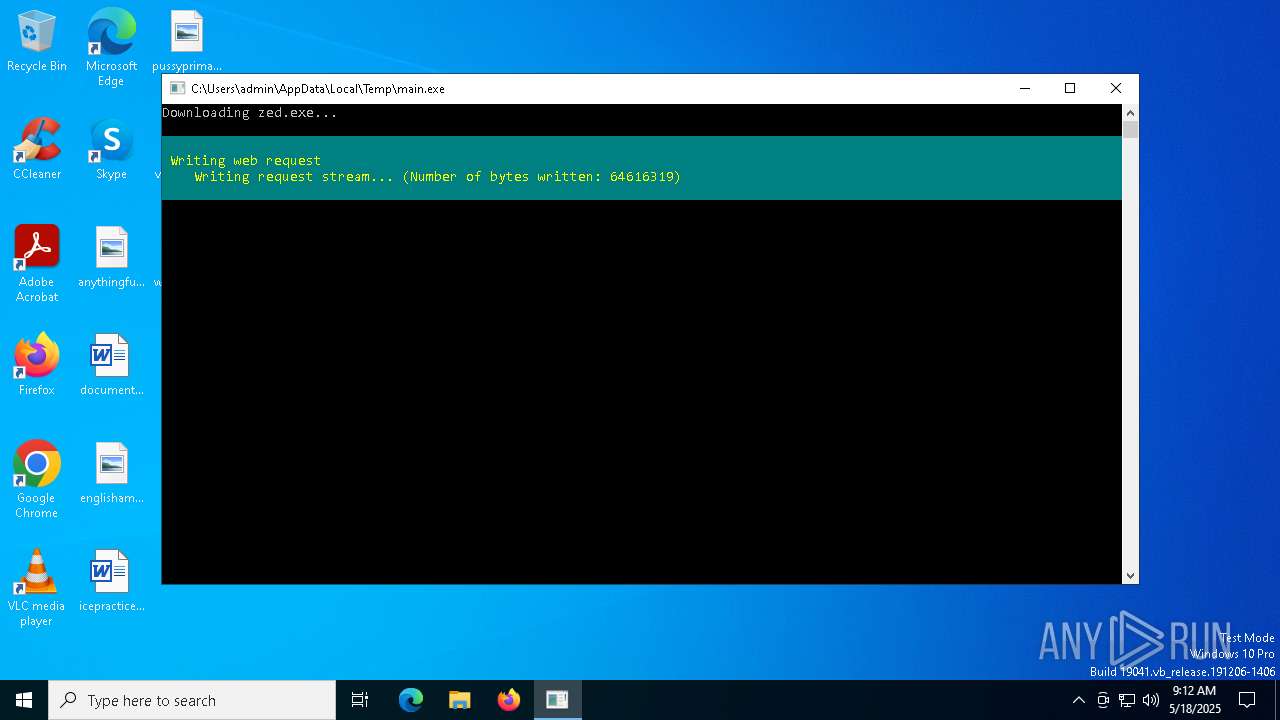Click the console scrollbar up arrow
Image resolution: width=1280 pixels, height=720 pixels.
click(1131, 112)
